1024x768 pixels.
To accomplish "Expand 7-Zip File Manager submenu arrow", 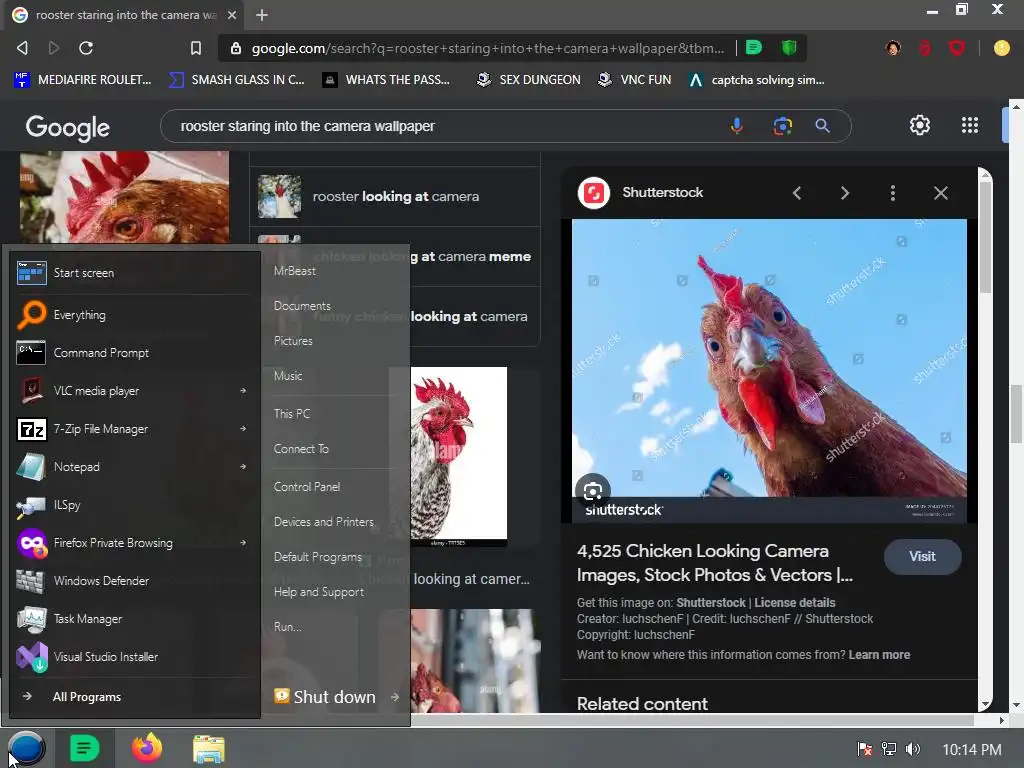I will [243, 428].
